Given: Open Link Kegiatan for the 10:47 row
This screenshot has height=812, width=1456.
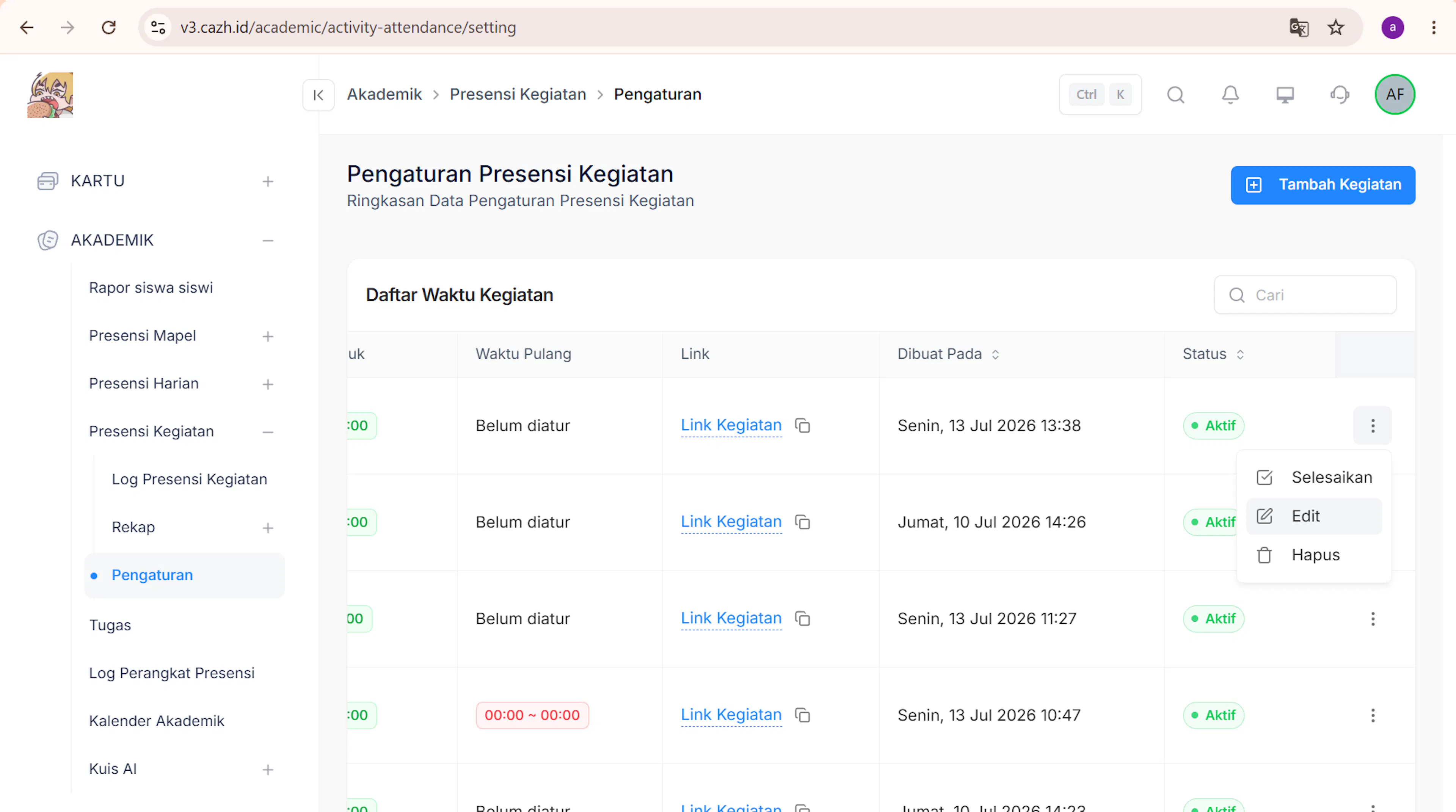Looking at the screenshot, I should click(731, 715).
